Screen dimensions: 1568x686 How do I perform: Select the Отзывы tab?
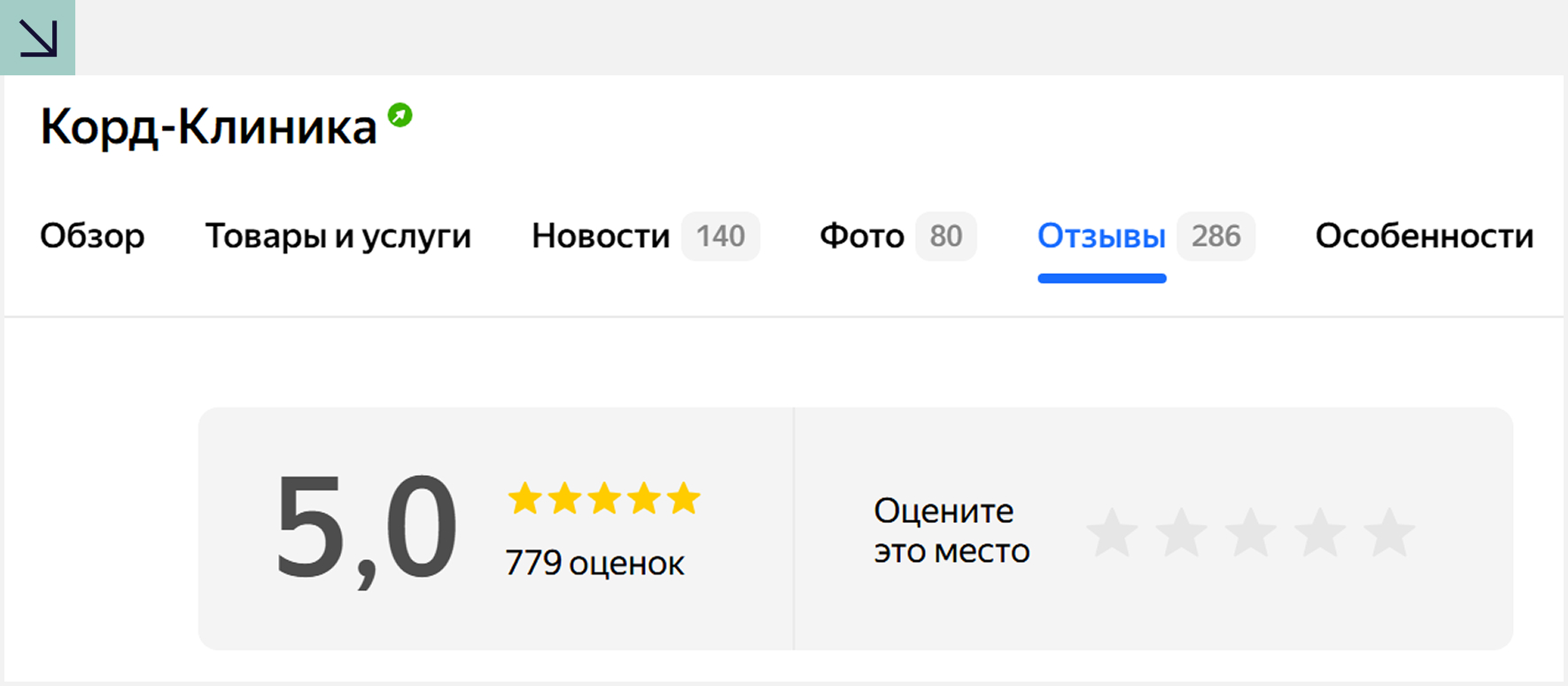[x=1101, y=236]
